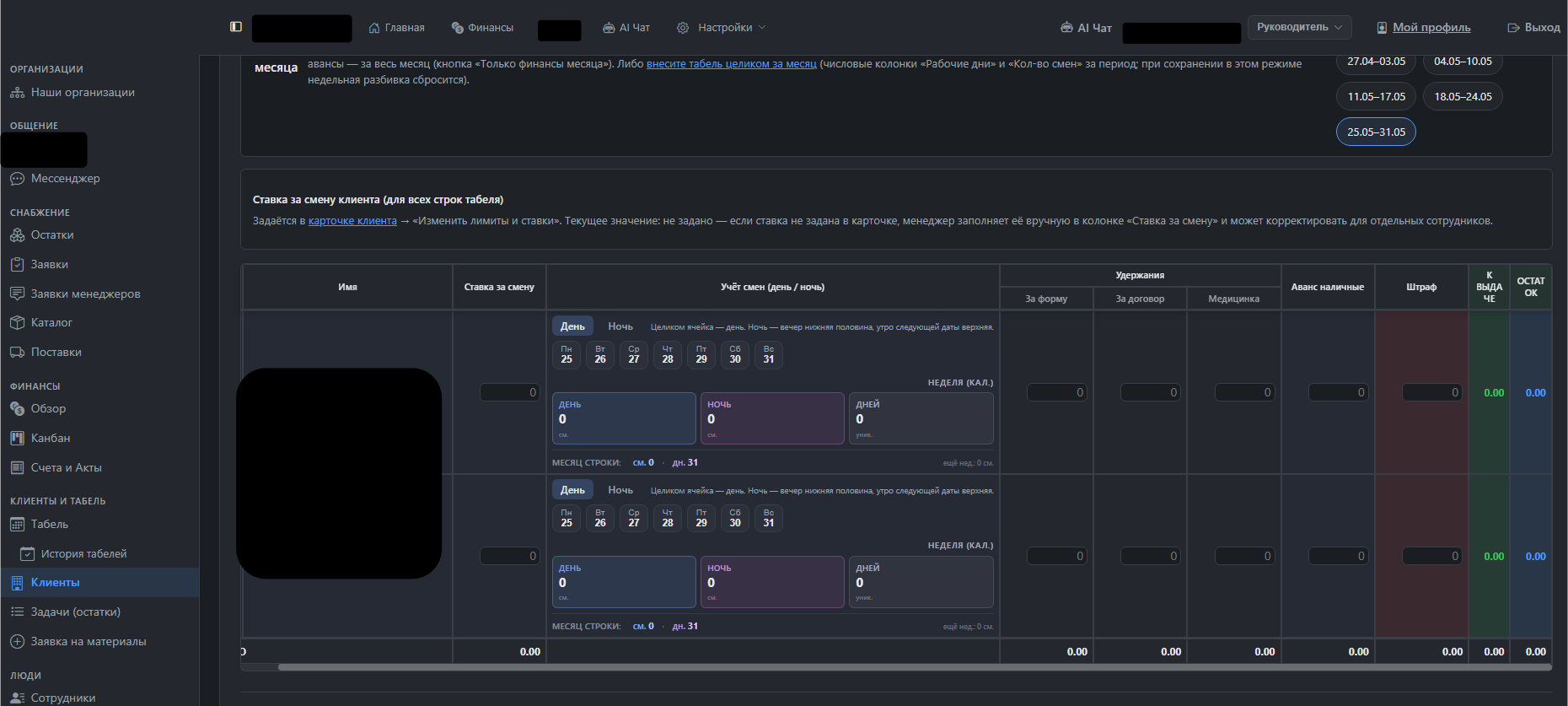Screen dimensions: 1568x706
Task: Switch second row to День mode
Action: [572, 490]
